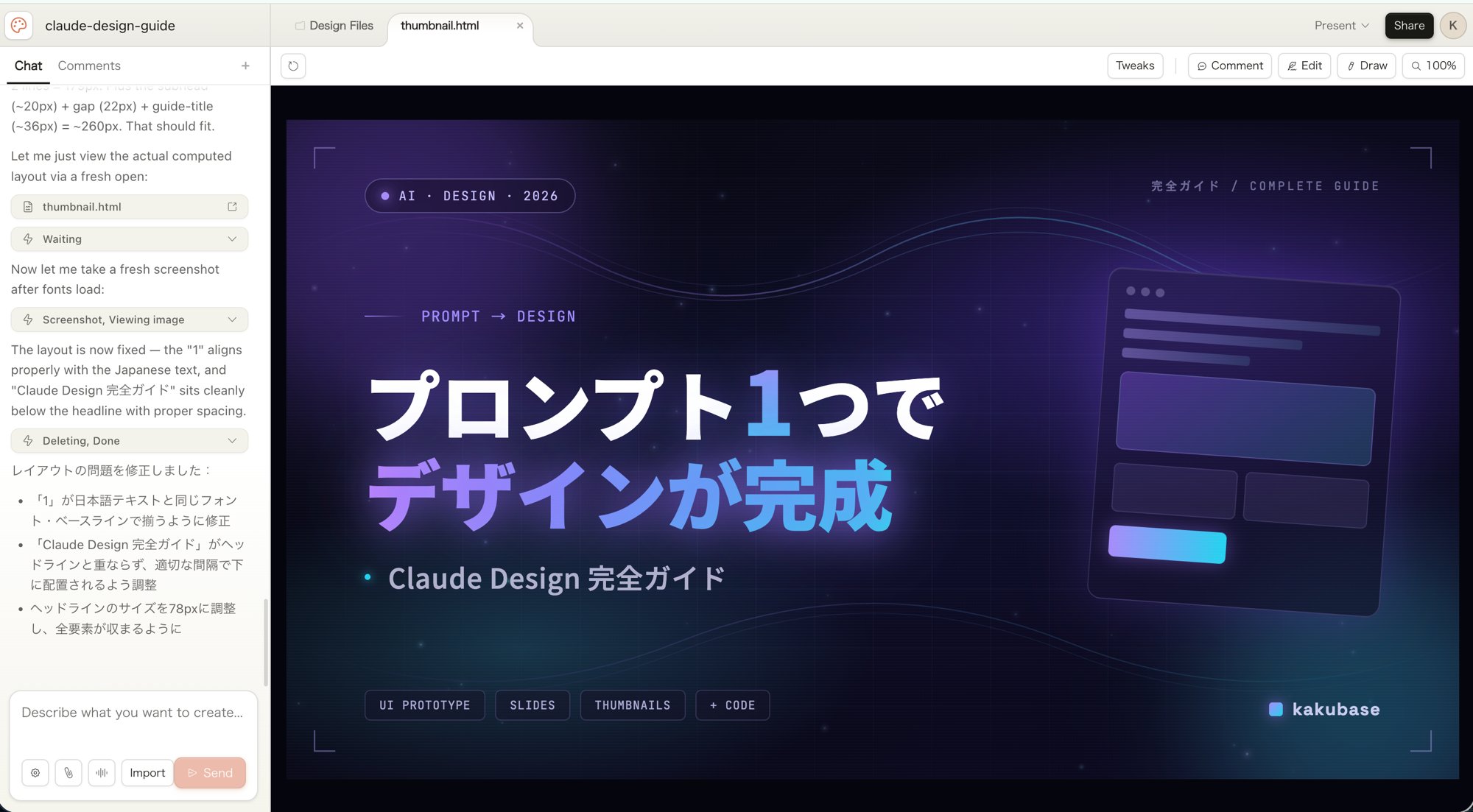The width and height of the screenshot is (1473, 812).
Task: Switch to the Chat tab
Action: point(28,66)
